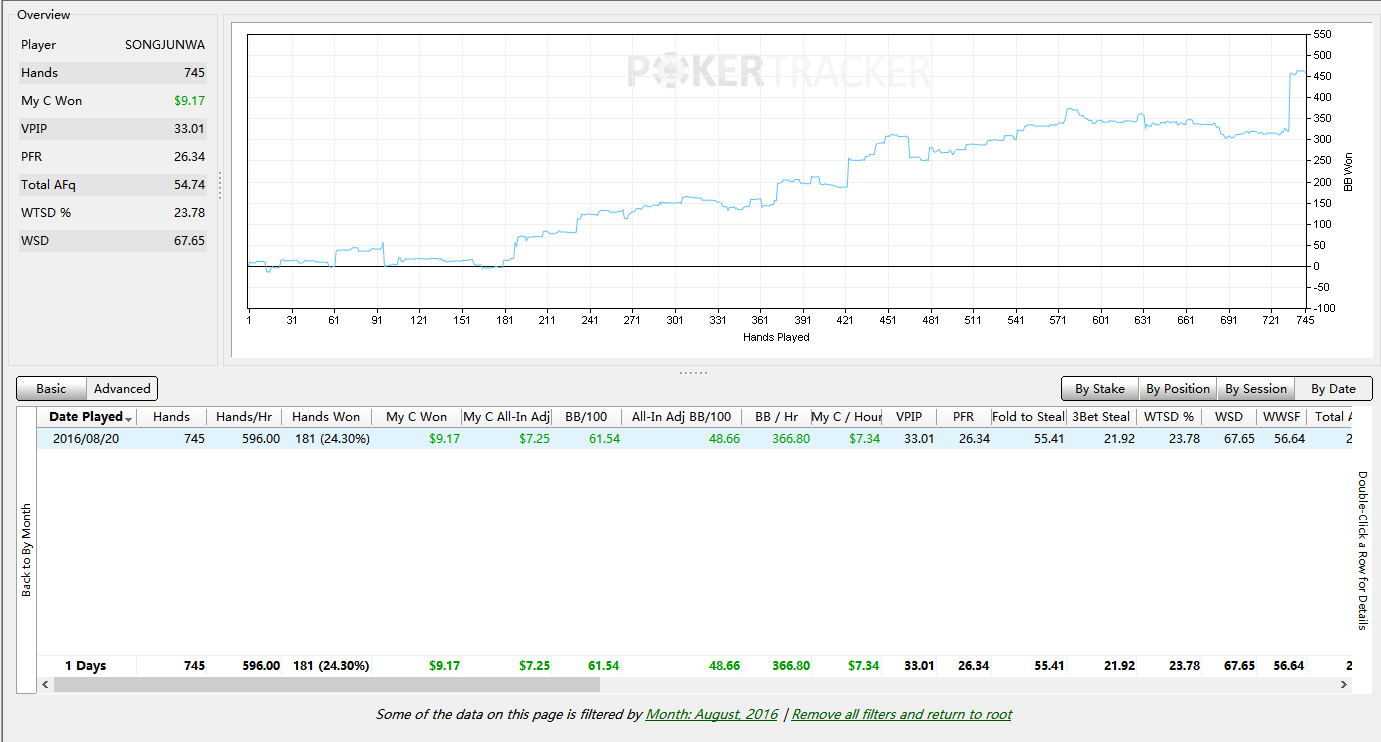Click the PFR 26.34 row in Overview
Image resolution: width=1381 pixels, height=742 pixels.
click(113, 157)
